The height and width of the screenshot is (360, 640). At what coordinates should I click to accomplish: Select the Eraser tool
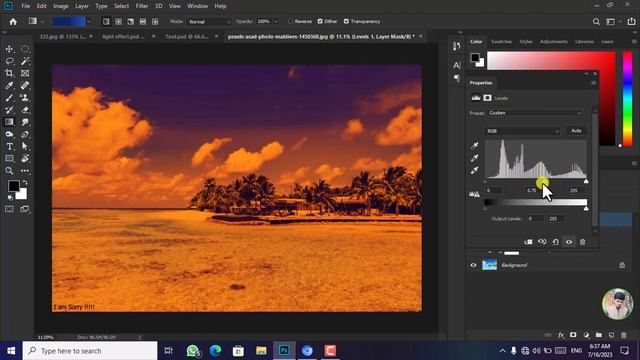pyautogui.click(x=25, y=110)
